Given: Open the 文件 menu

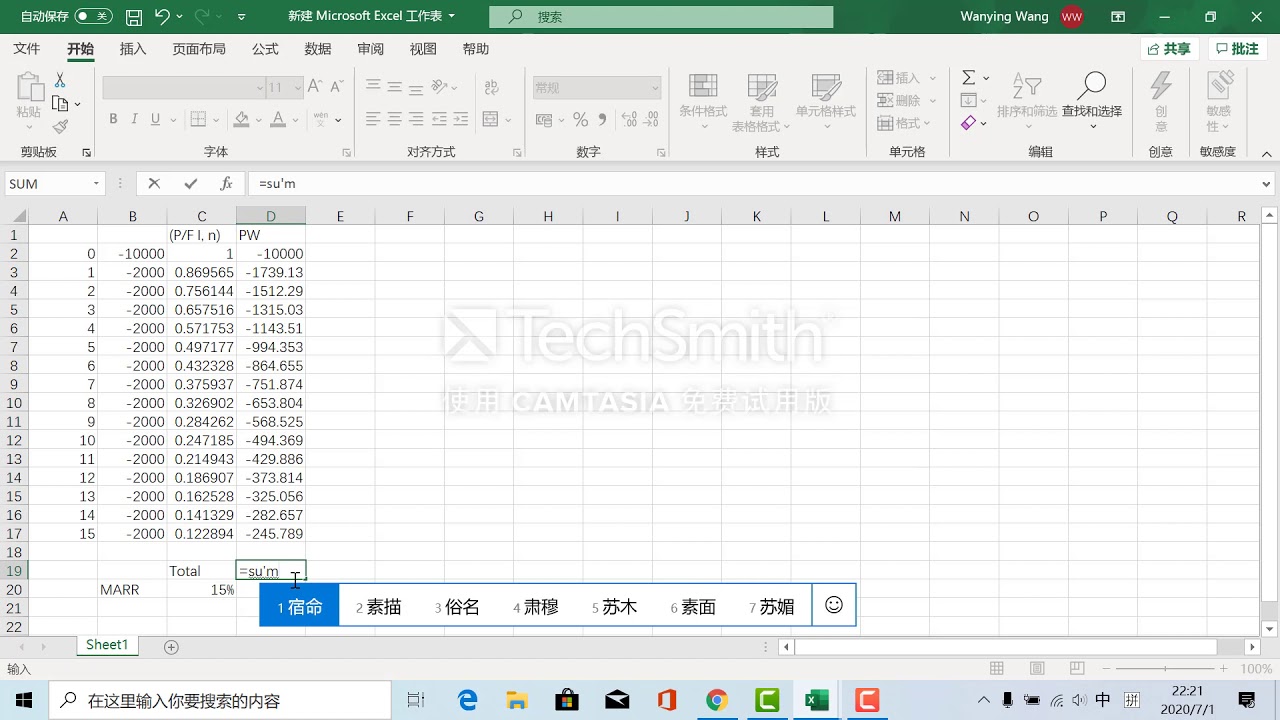Looking at the screenshot, I should point(27,49).
